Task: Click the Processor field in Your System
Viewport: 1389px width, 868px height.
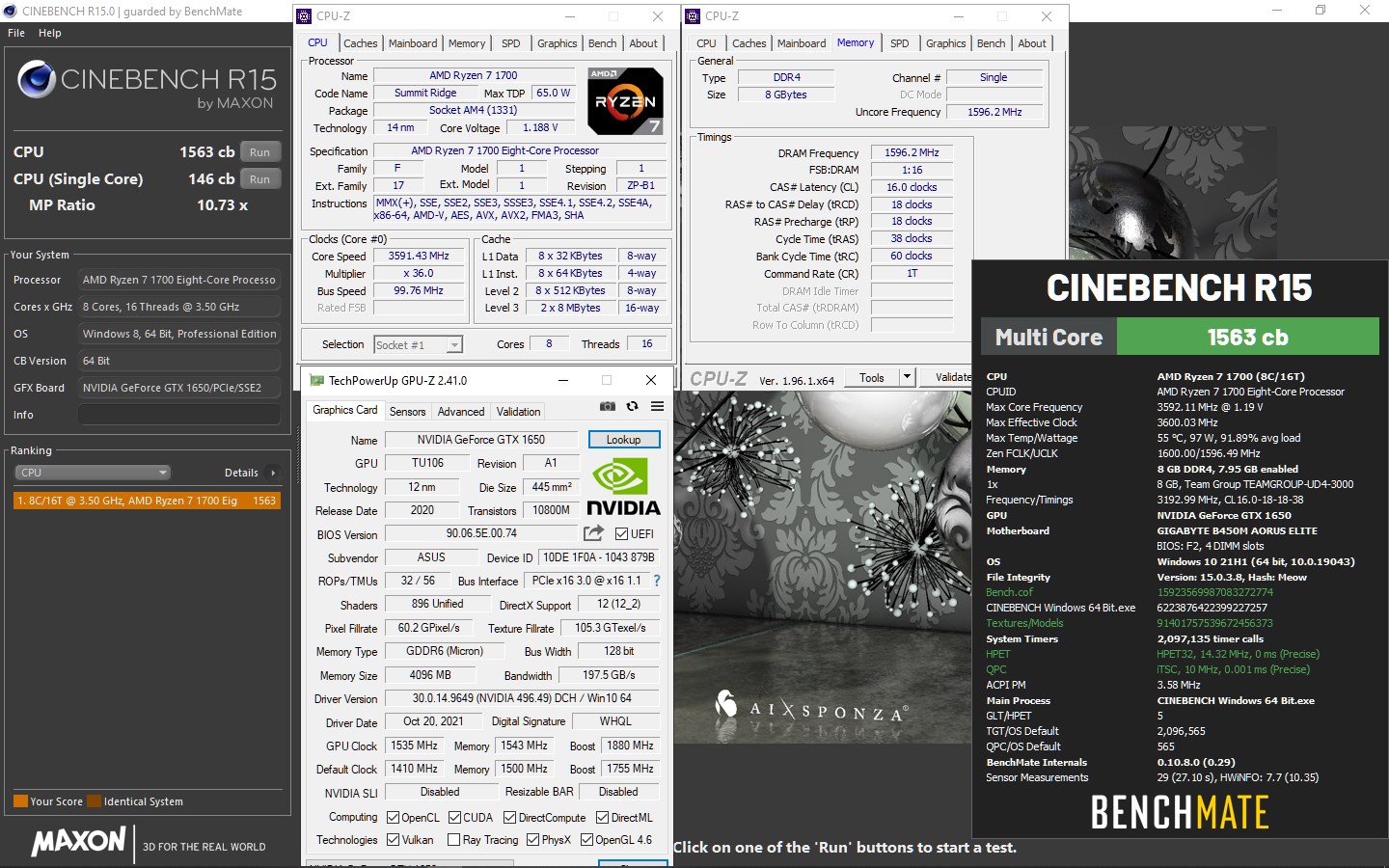Action: click(x=179, y=280)
